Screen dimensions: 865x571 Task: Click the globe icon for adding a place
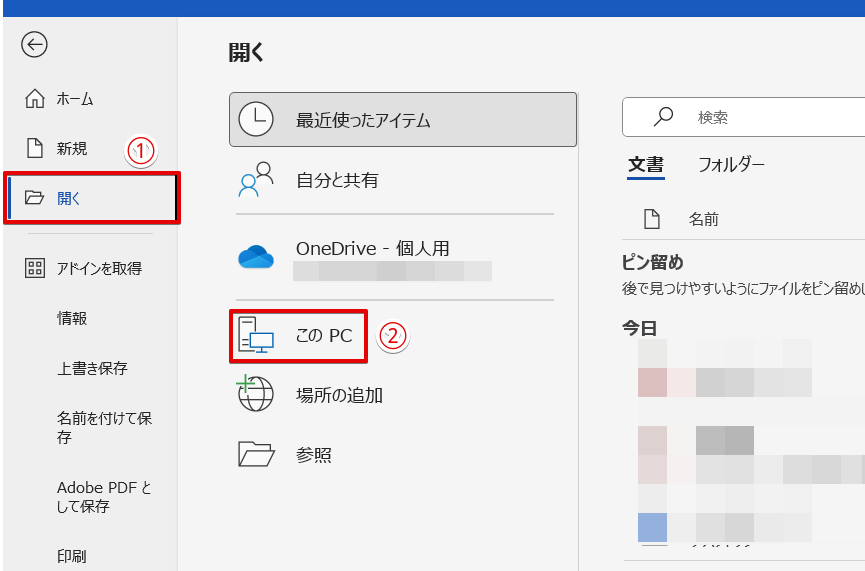[255, 393]
